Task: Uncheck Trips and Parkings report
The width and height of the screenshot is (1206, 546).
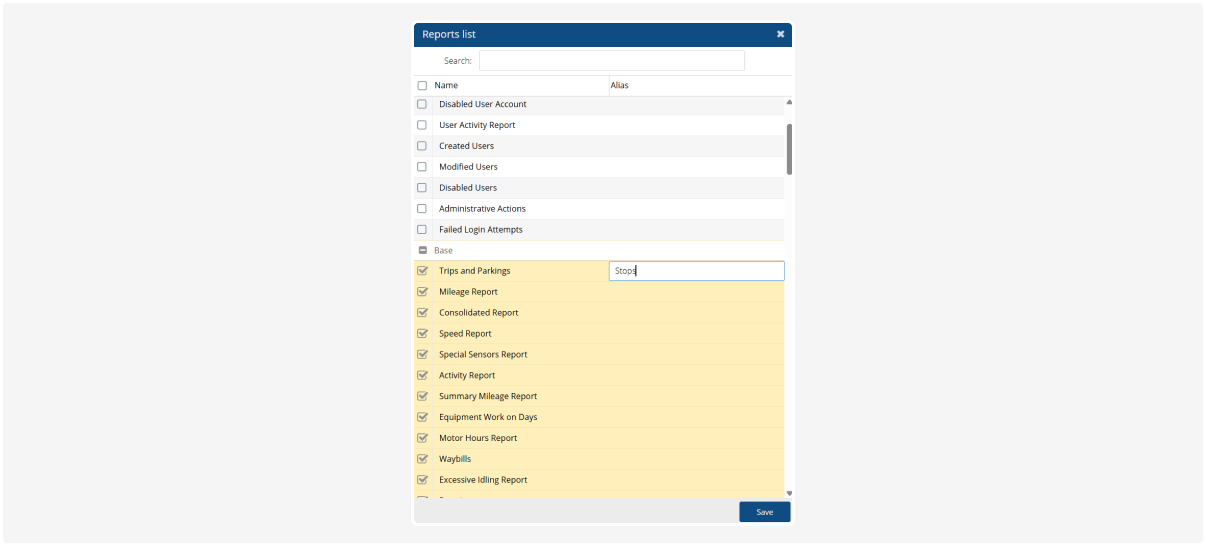Action: pyautogui.click(x=422, y=271)
